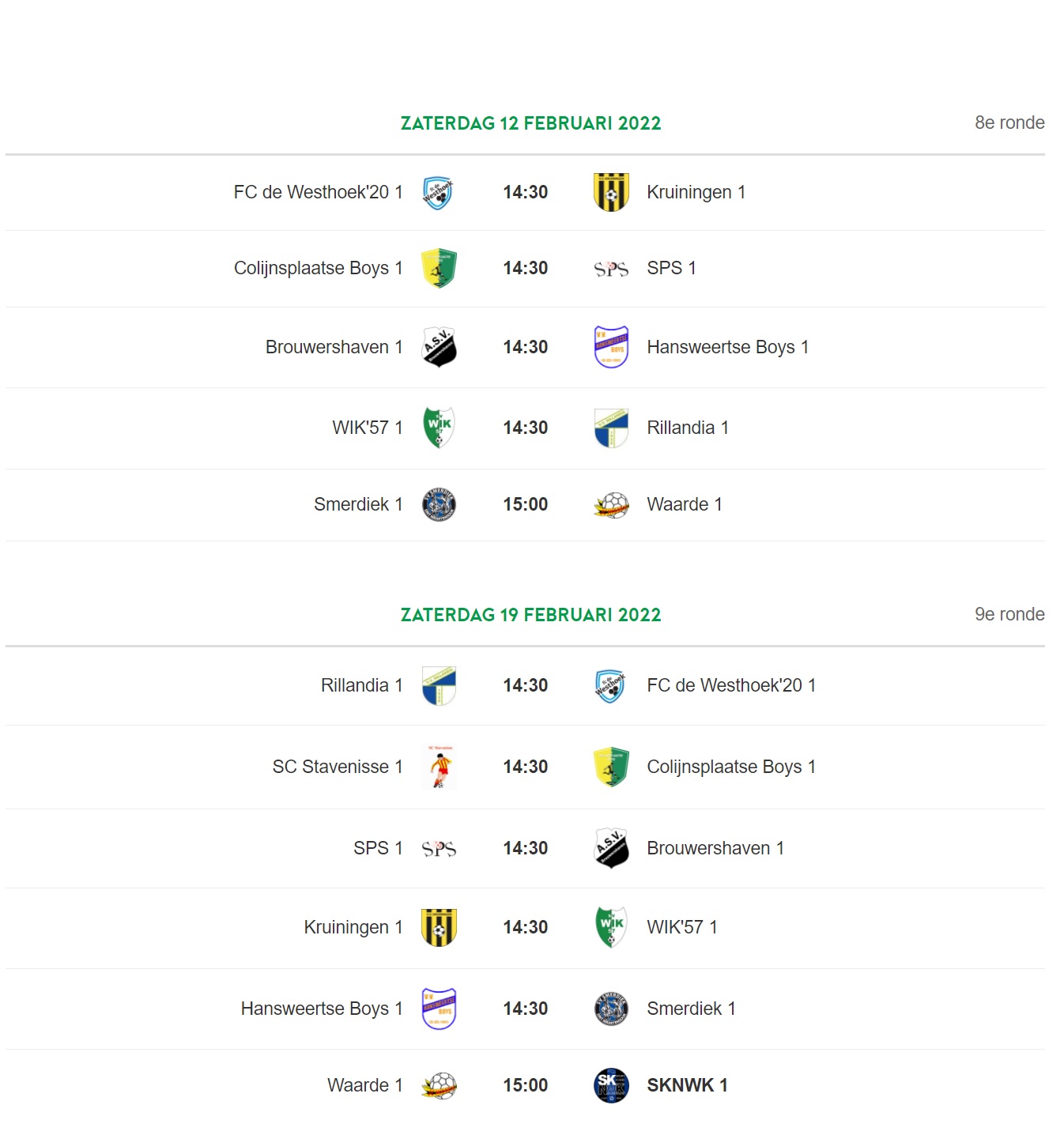The width and height of the screenshot is (1064, 1135).
Task: Click SC Stavenisse player logo
Action: click(x=440, y=767)
